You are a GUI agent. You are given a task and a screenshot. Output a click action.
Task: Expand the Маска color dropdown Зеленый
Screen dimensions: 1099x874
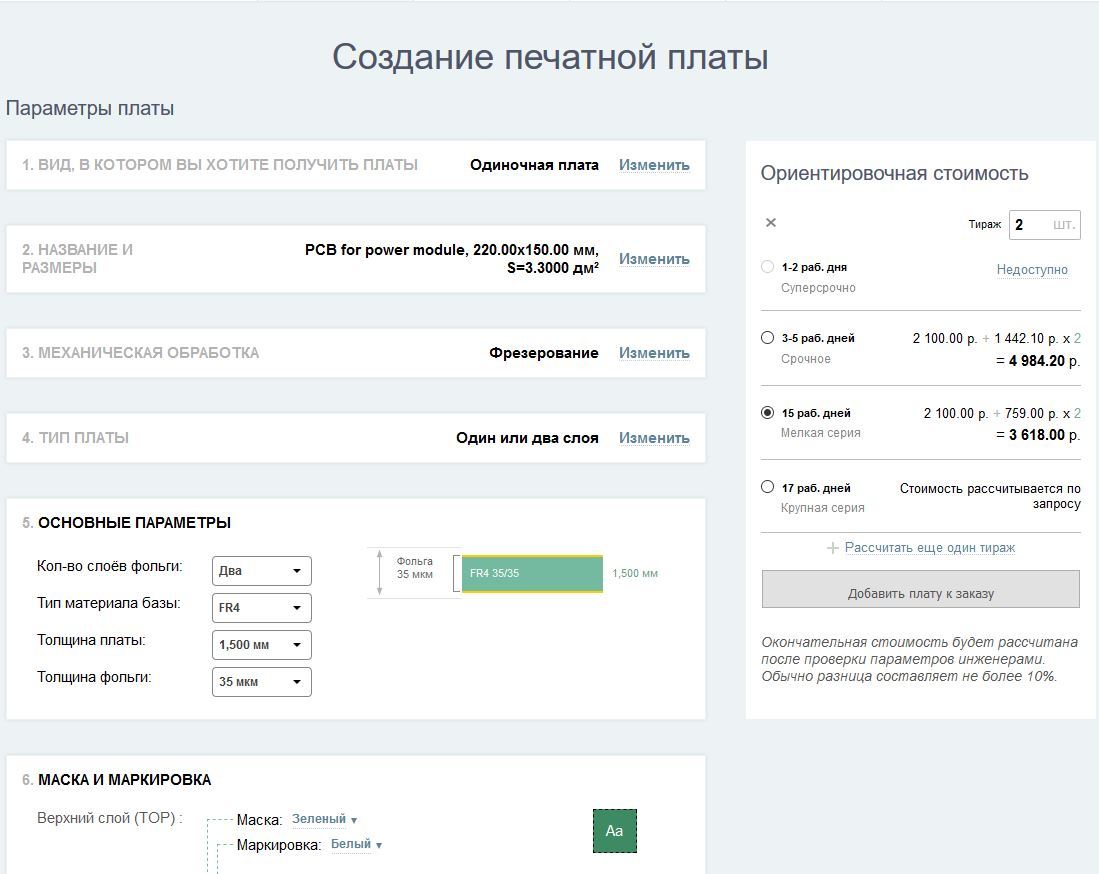tap(325, 819)
